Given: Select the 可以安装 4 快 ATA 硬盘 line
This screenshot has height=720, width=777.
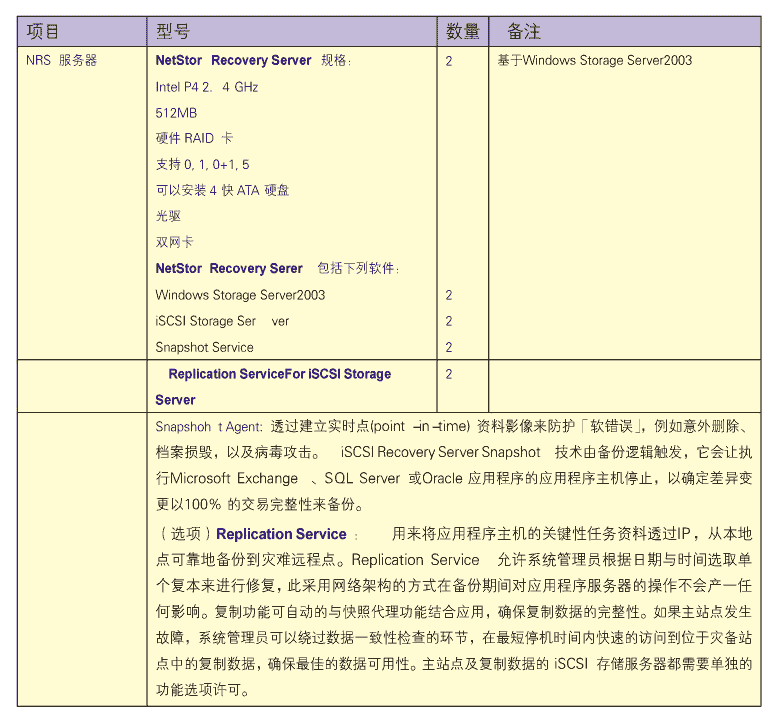Looking at the screenshot, I should pos(222,190).
